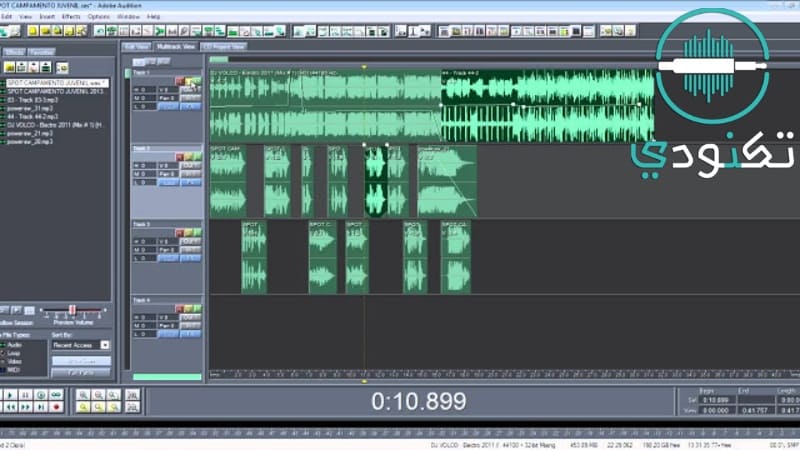Click the yellow Zoom to Right Edge icon
The height and width of the screenshot is (450, 800).
click(x=114, y=407)
